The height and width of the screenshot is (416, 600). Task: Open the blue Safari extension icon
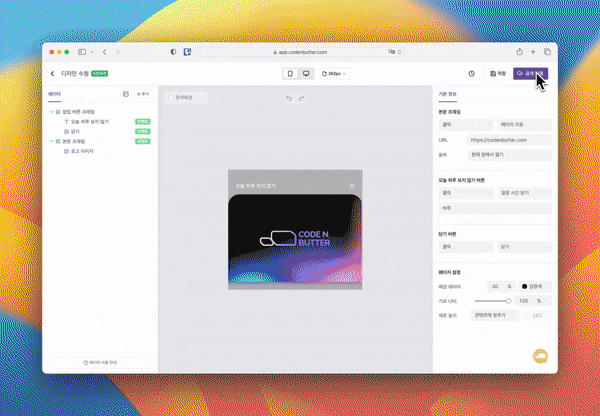tap(187, 52)
